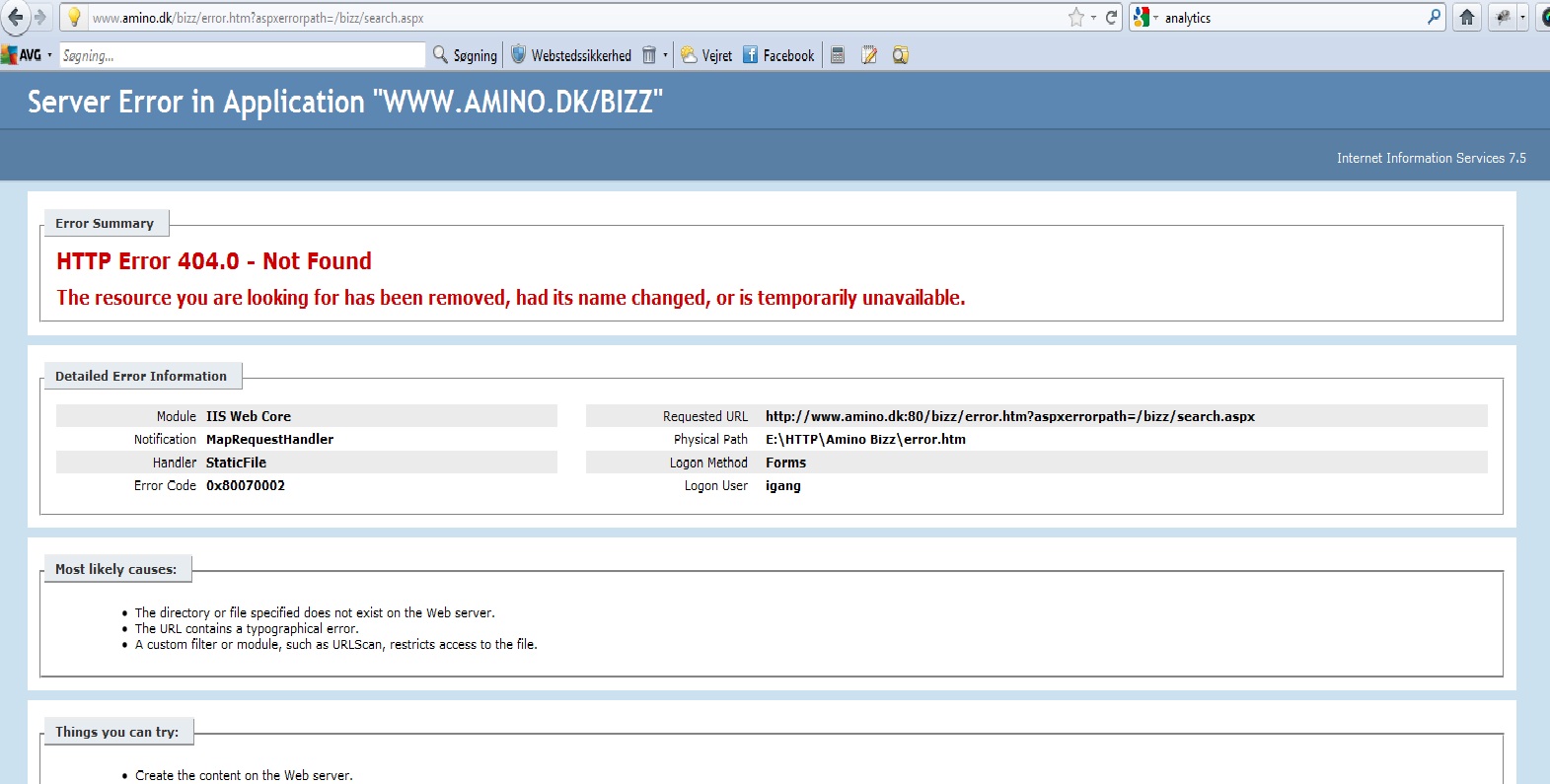Click the 'resource you are looking for' error message
The height and width of the screenshot is (784, 1550).
[511, 298]
